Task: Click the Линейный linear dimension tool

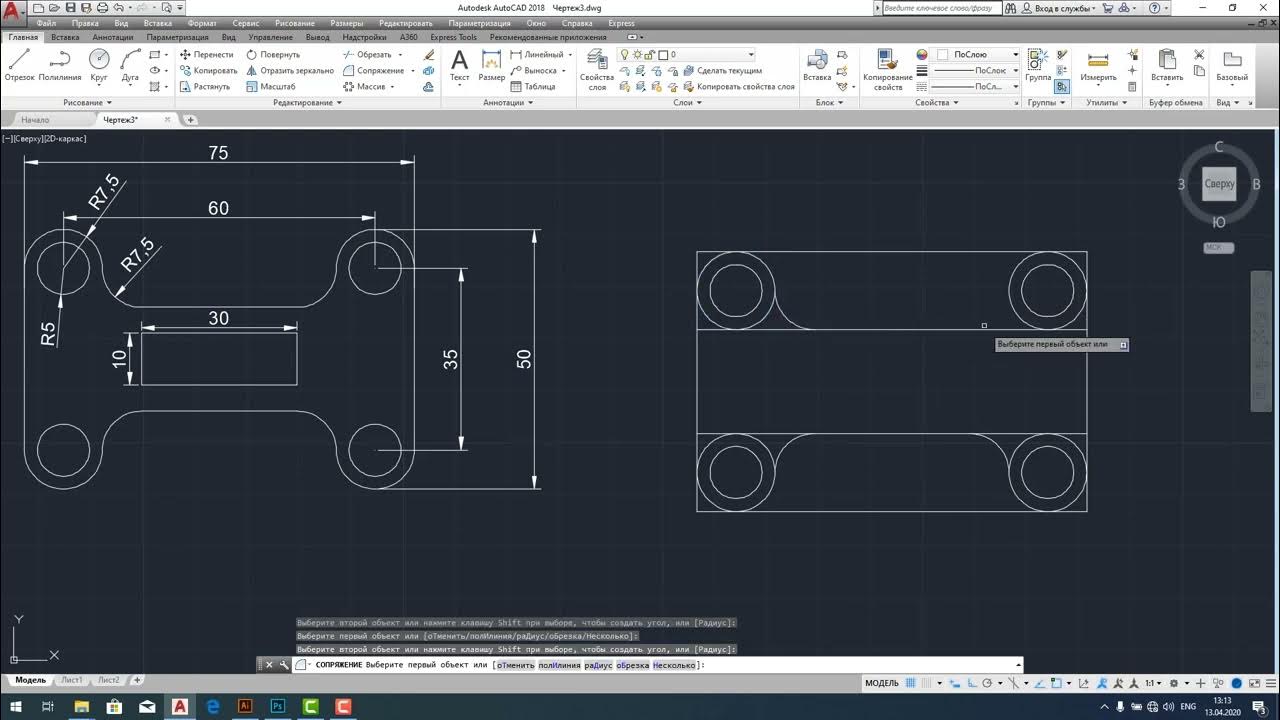Action: 537,55
